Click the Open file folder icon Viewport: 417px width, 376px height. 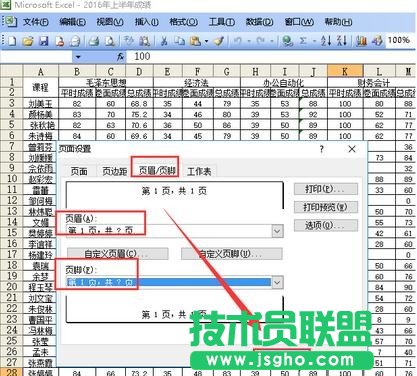(x=28, y=41)
